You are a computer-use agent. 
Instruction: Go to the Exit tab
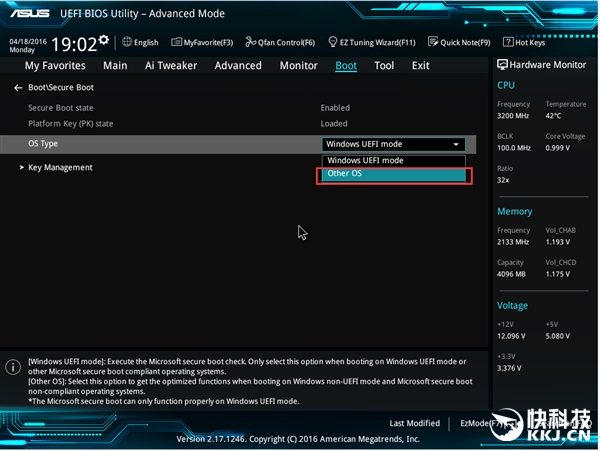[420, 66]
